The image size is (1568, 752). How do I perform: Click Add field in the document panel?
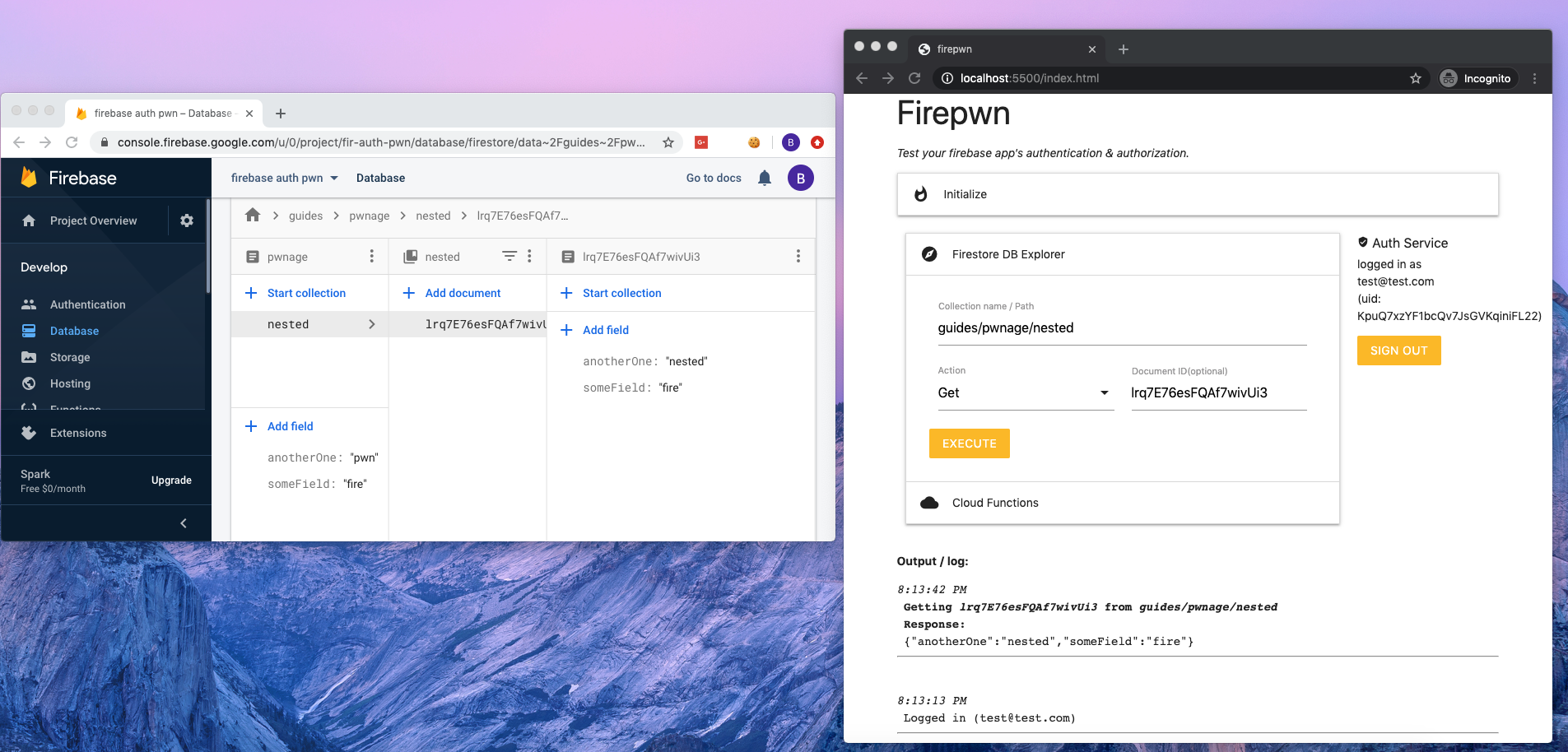pyautogui.click(x=594, y=330)
